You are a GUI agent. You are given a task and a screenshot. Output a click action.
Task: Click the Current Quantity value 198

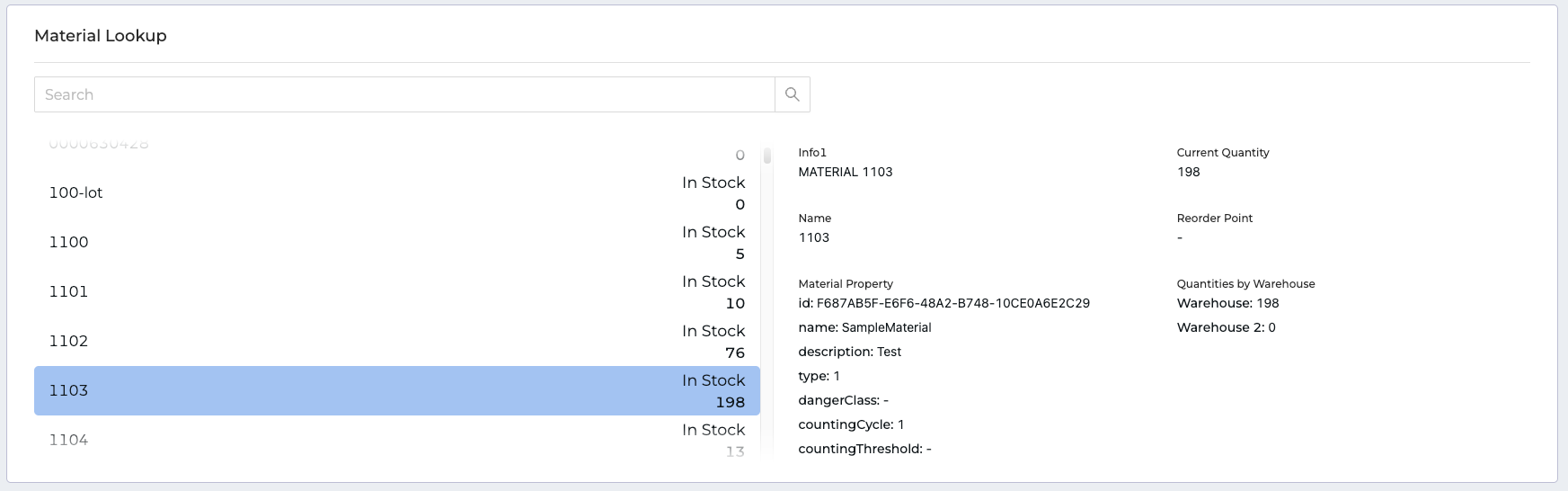[x=1188, y=172]
